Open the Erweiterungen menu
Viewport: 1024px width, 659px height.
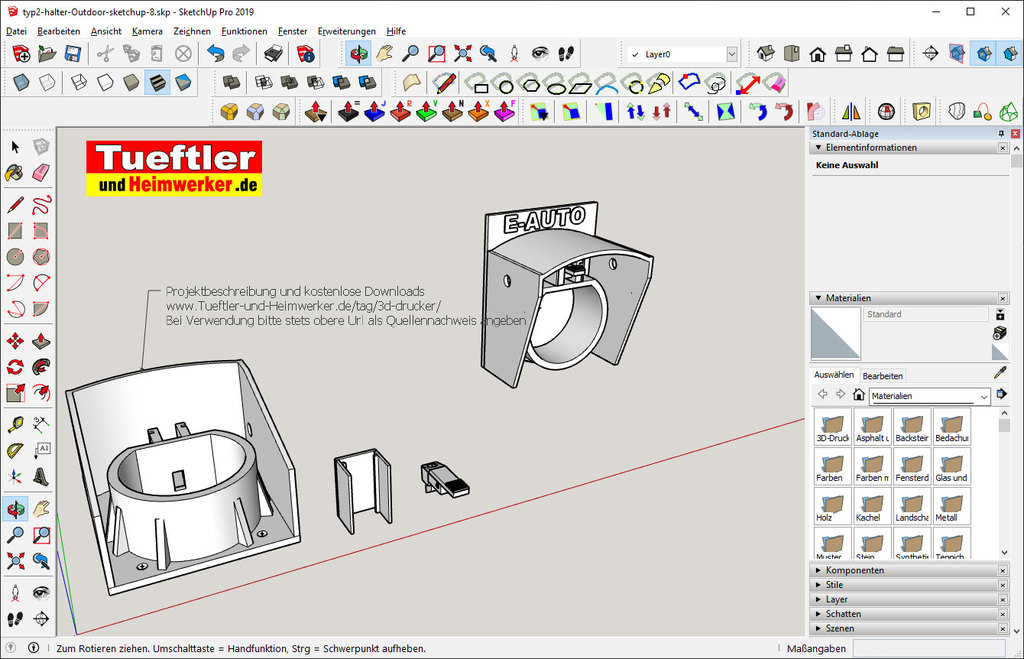347,31
